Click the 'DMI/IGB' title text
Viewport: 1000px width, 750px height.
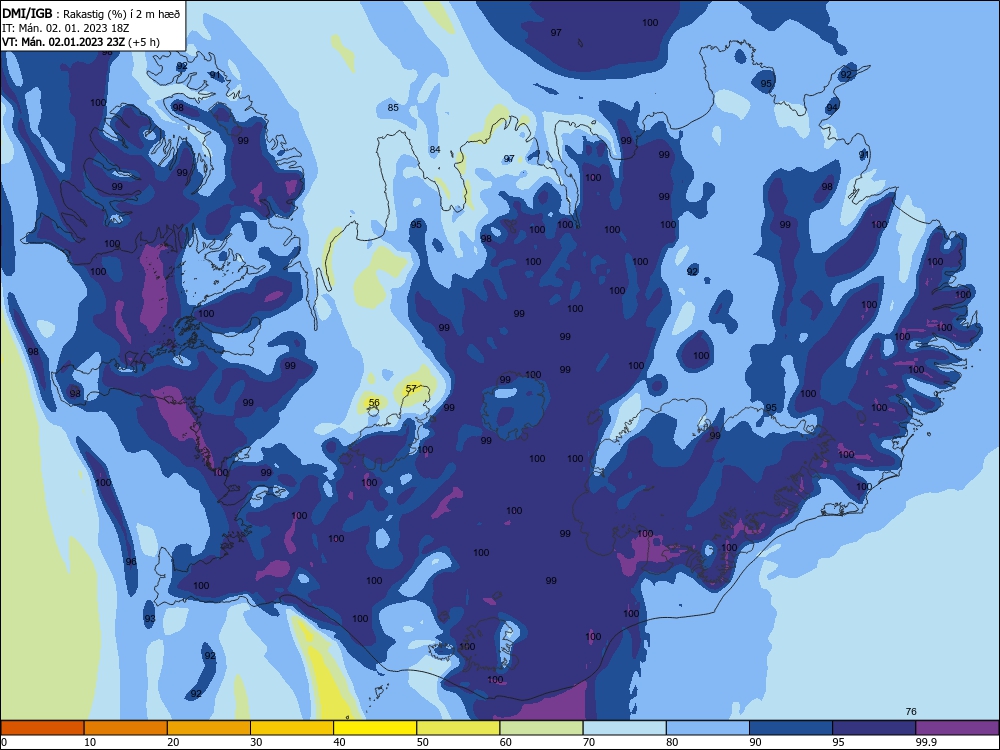(27, 14)
